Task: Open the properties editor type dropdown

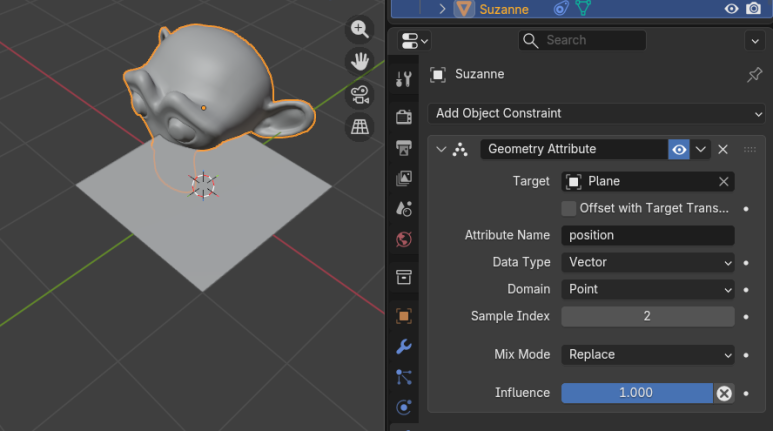Action: click(415, 41)
